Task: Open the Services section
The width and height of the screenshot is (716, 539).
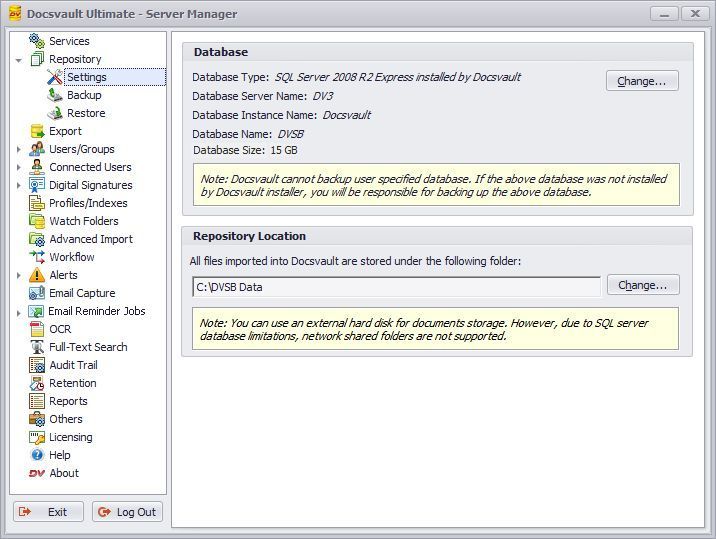Action: [69, 41]
